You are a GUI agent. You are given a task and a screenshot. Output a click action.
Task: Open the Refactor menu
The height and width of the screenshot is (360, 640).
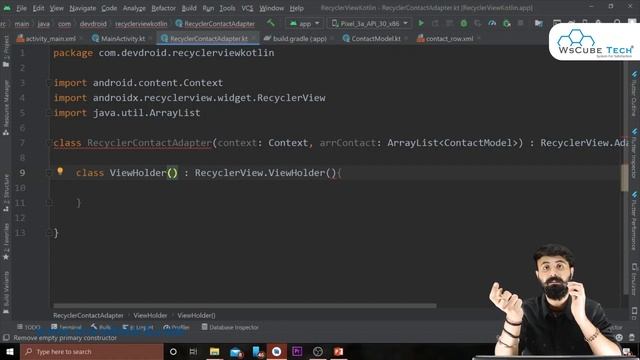click(x=163, y=8)
